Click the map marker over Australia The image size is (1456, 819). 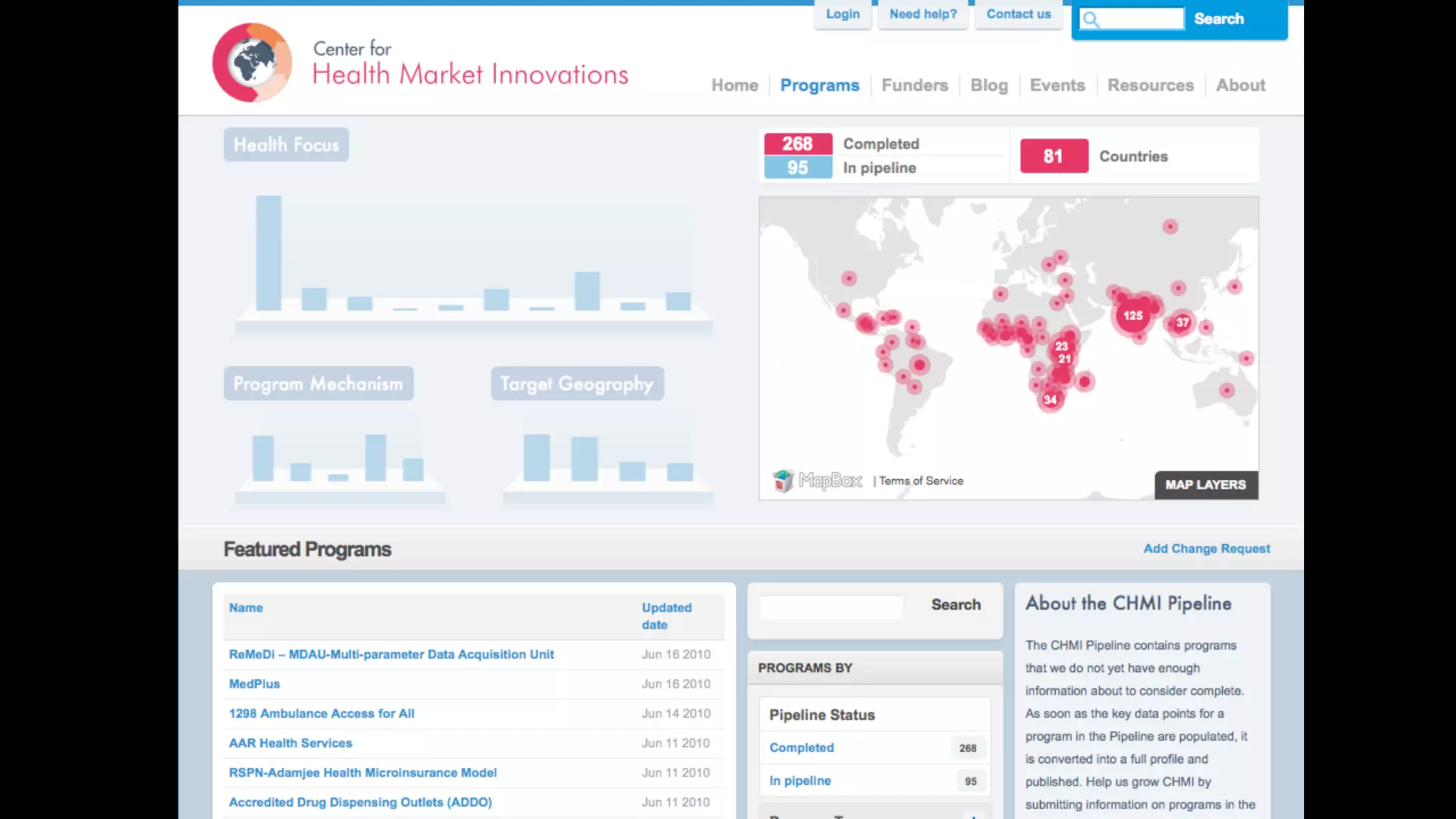pos(1226,390)
